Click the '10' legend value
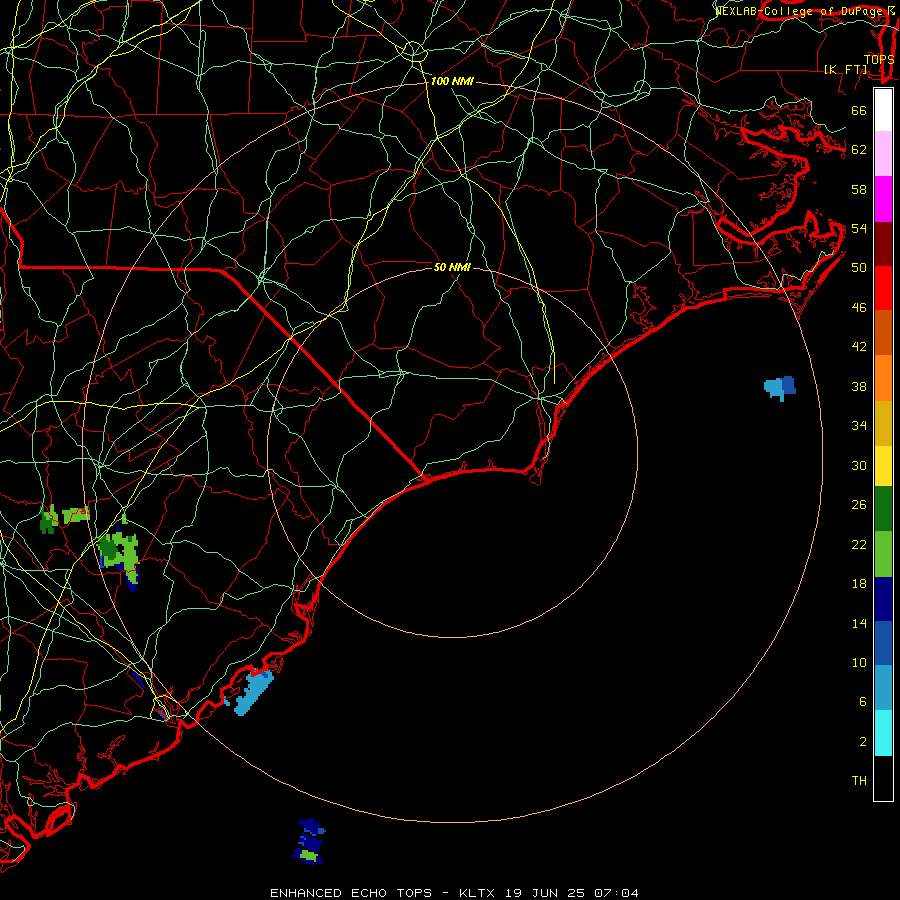This screenshot has width=900, height=900. coord(859,662)
